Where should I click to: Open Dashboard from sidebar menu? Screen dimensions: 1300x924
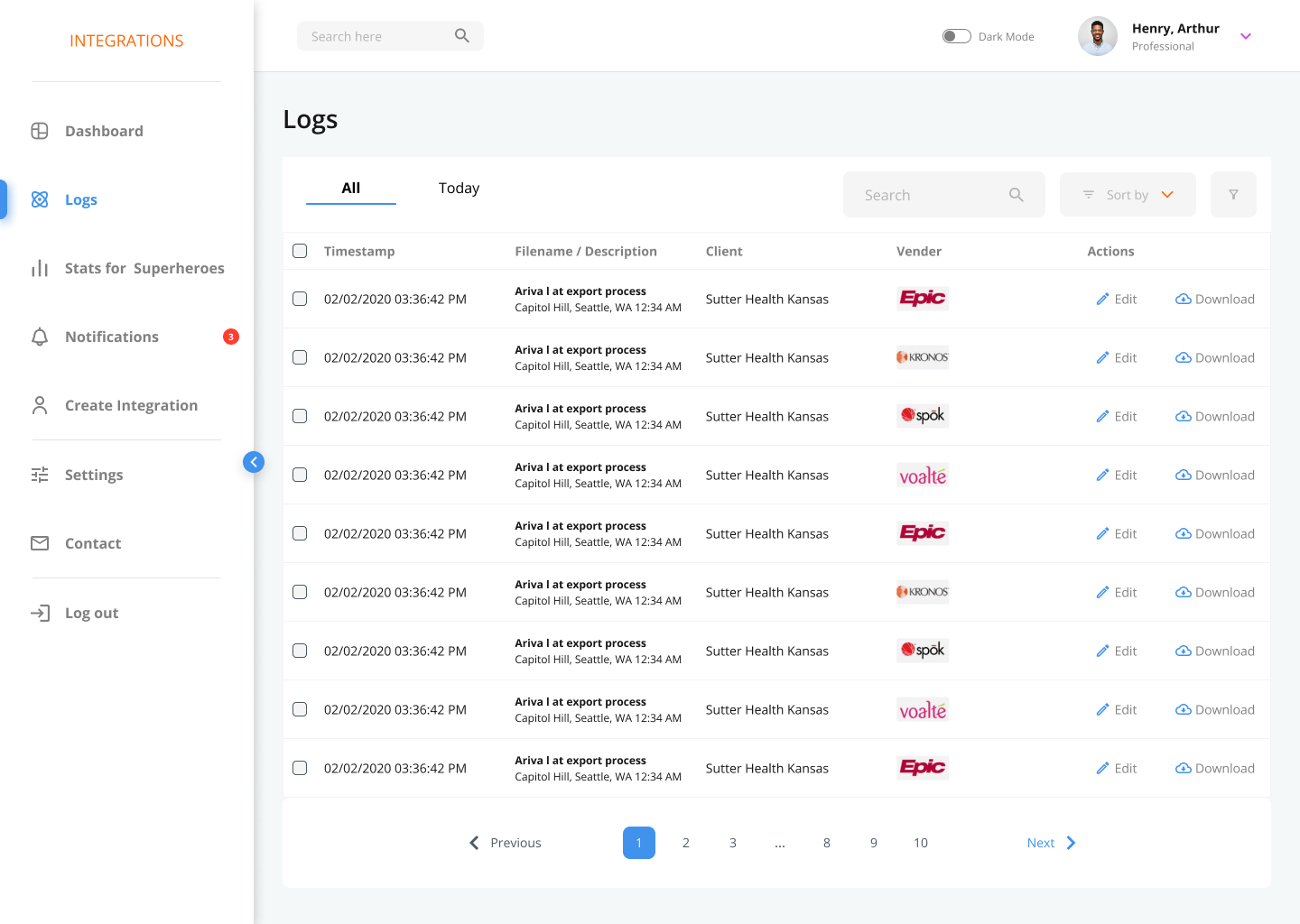coord(104,131)
